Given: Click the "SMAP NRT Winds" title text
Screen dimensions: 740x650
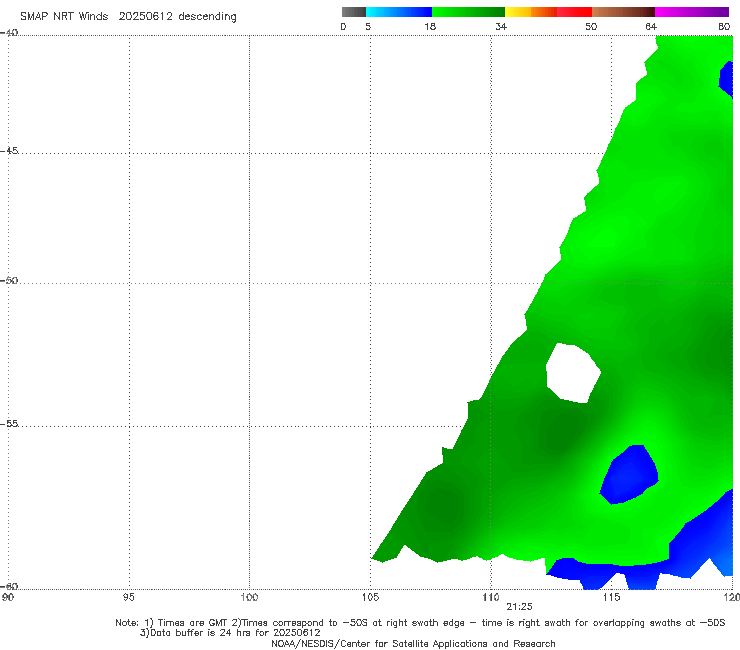Looking at the screenshot, I should [64, 16].
